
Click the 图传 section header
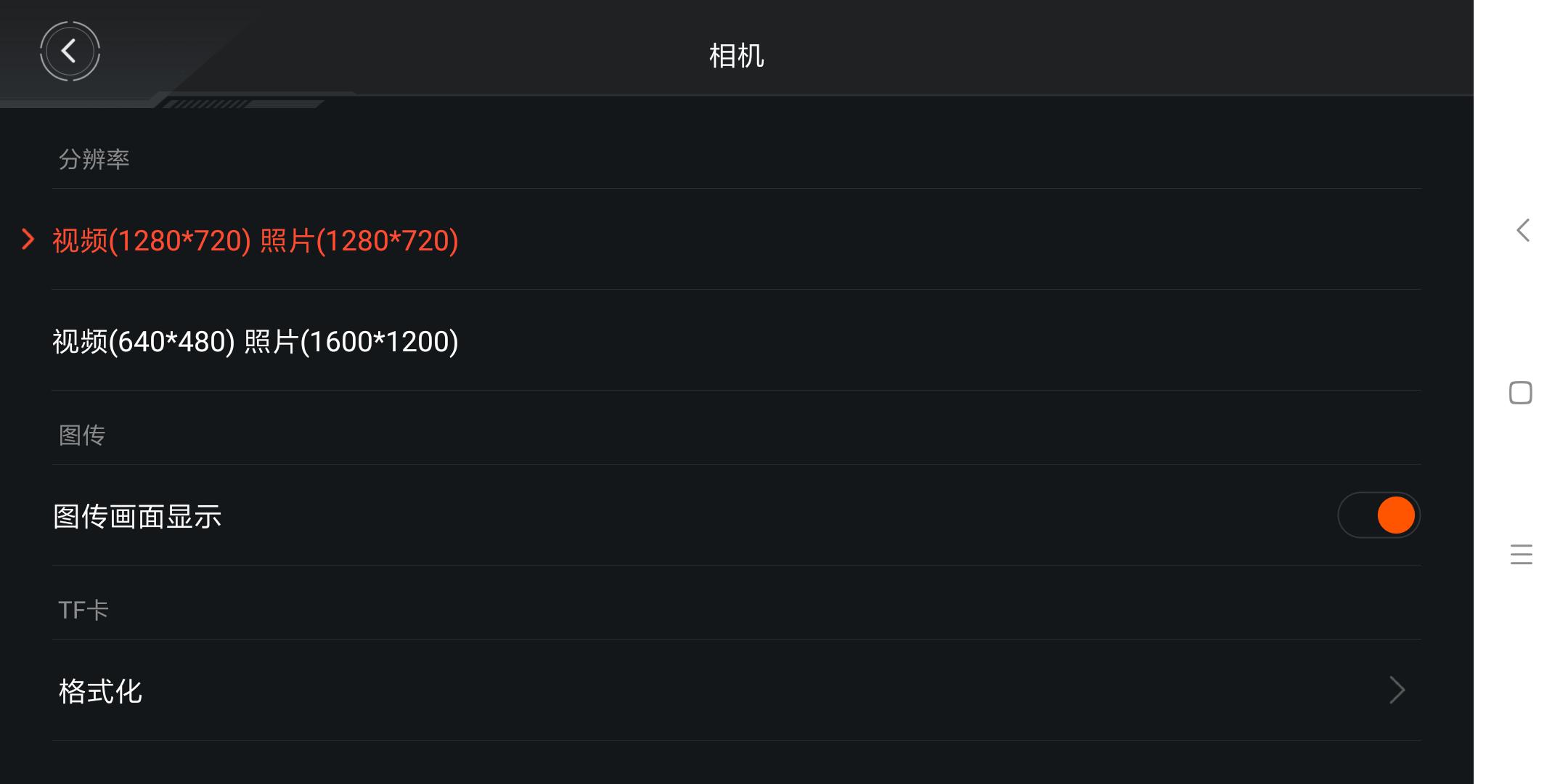point(82,436)
